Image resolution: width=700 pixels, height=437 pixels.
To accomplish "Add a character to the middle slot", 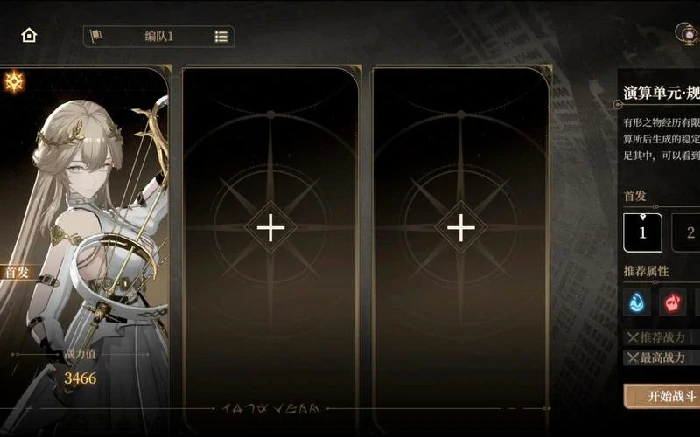I will click(271, 228).
